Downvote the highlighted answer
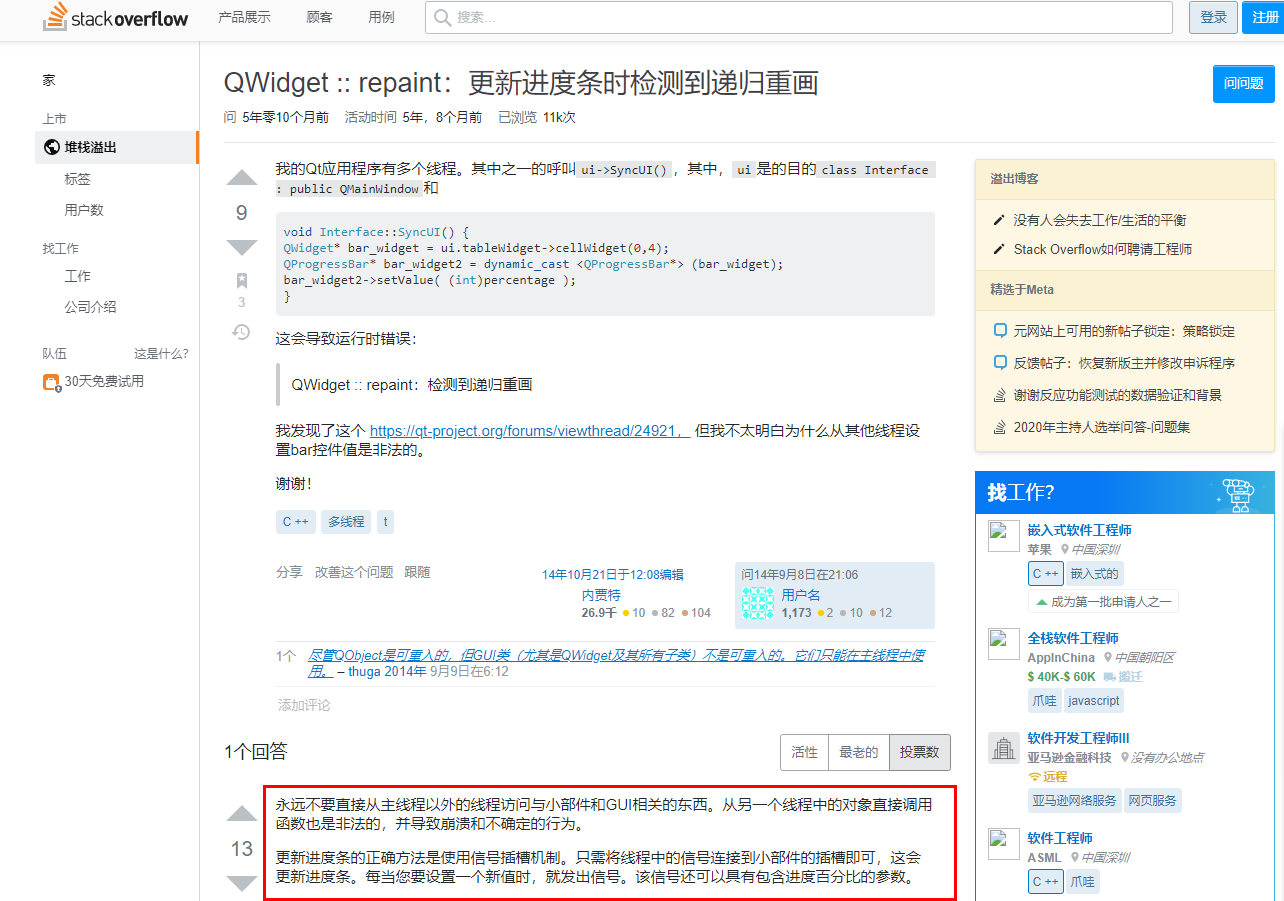Image resolution: width=1284 pixels, height=901 pixels. 241,884
